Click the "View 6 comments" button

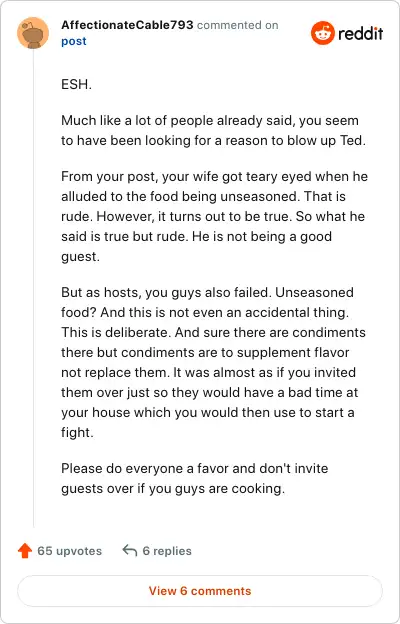pyautogui.click(x=200, y=591)
